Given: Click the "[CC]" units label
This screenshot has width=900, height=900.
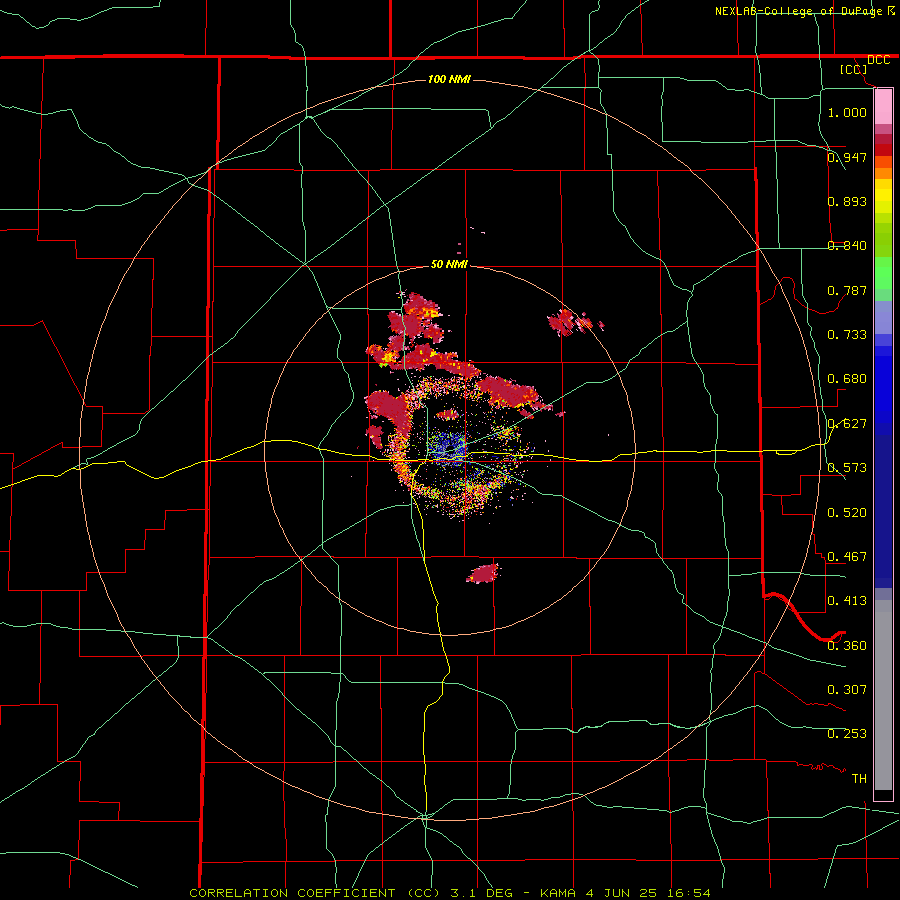Looking at the screenshot, I should pyautogui.click(x=854, y=69).
